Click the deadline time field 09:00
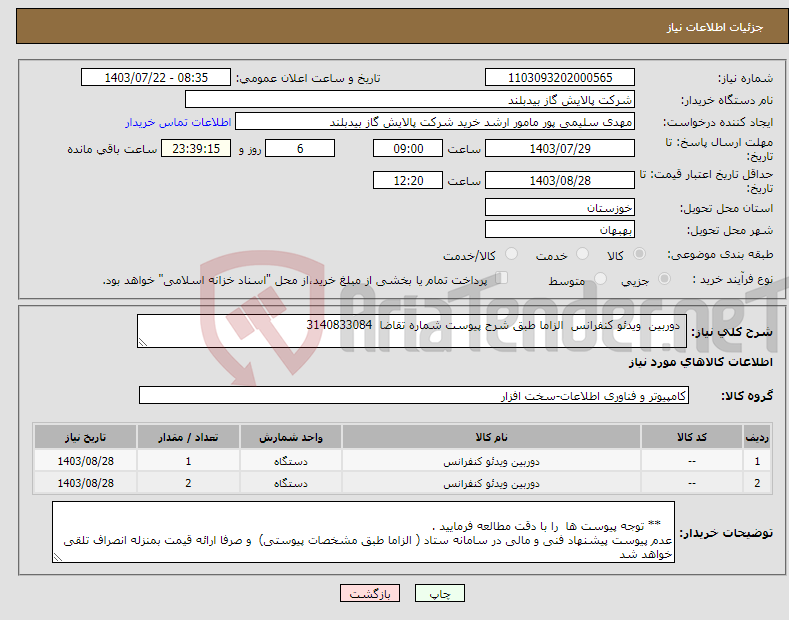789x620 pixels. tap(408, 148)
